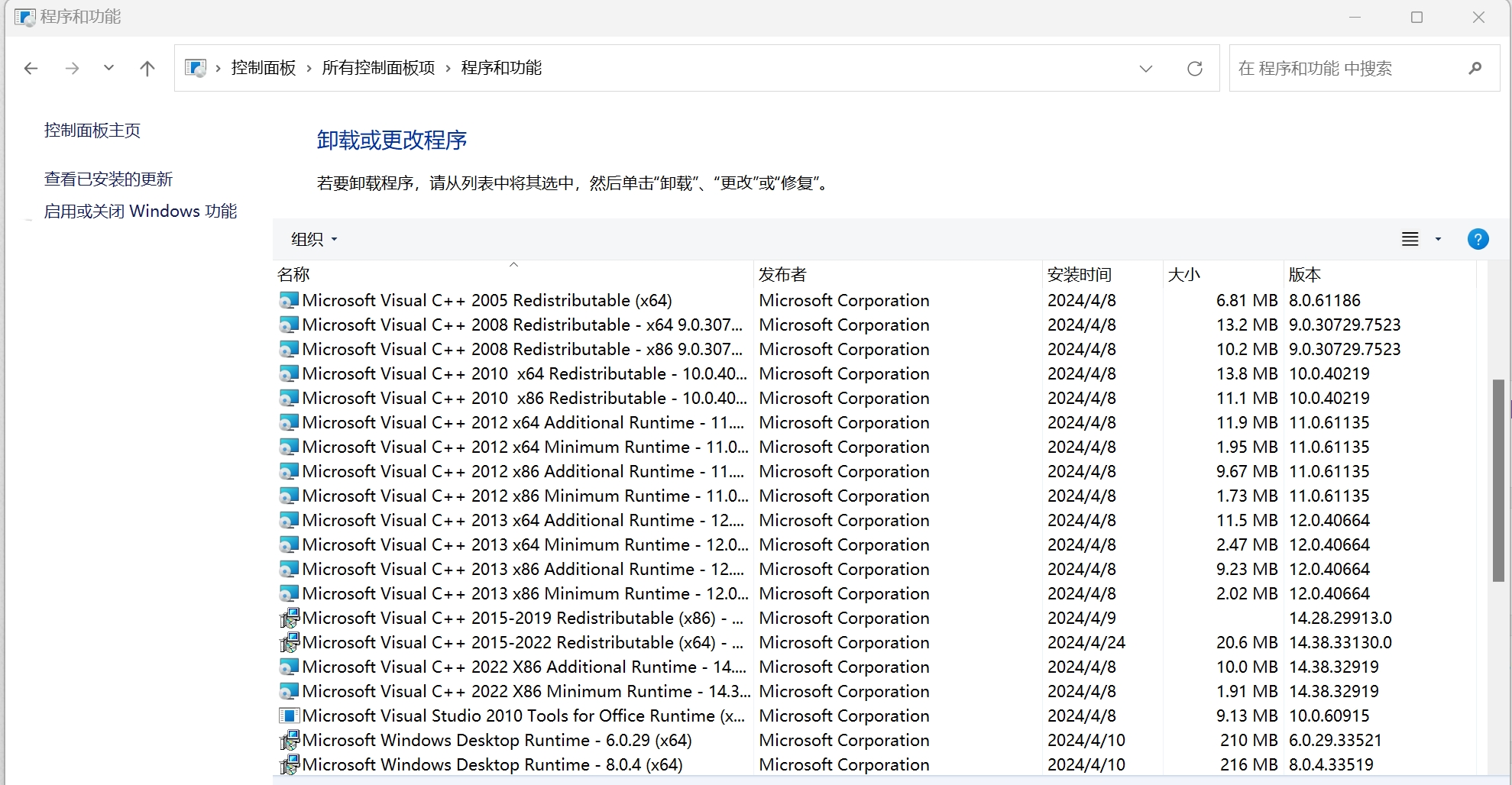Click the view layout icon
1512x785 pixels.
tap(1410, 240)
